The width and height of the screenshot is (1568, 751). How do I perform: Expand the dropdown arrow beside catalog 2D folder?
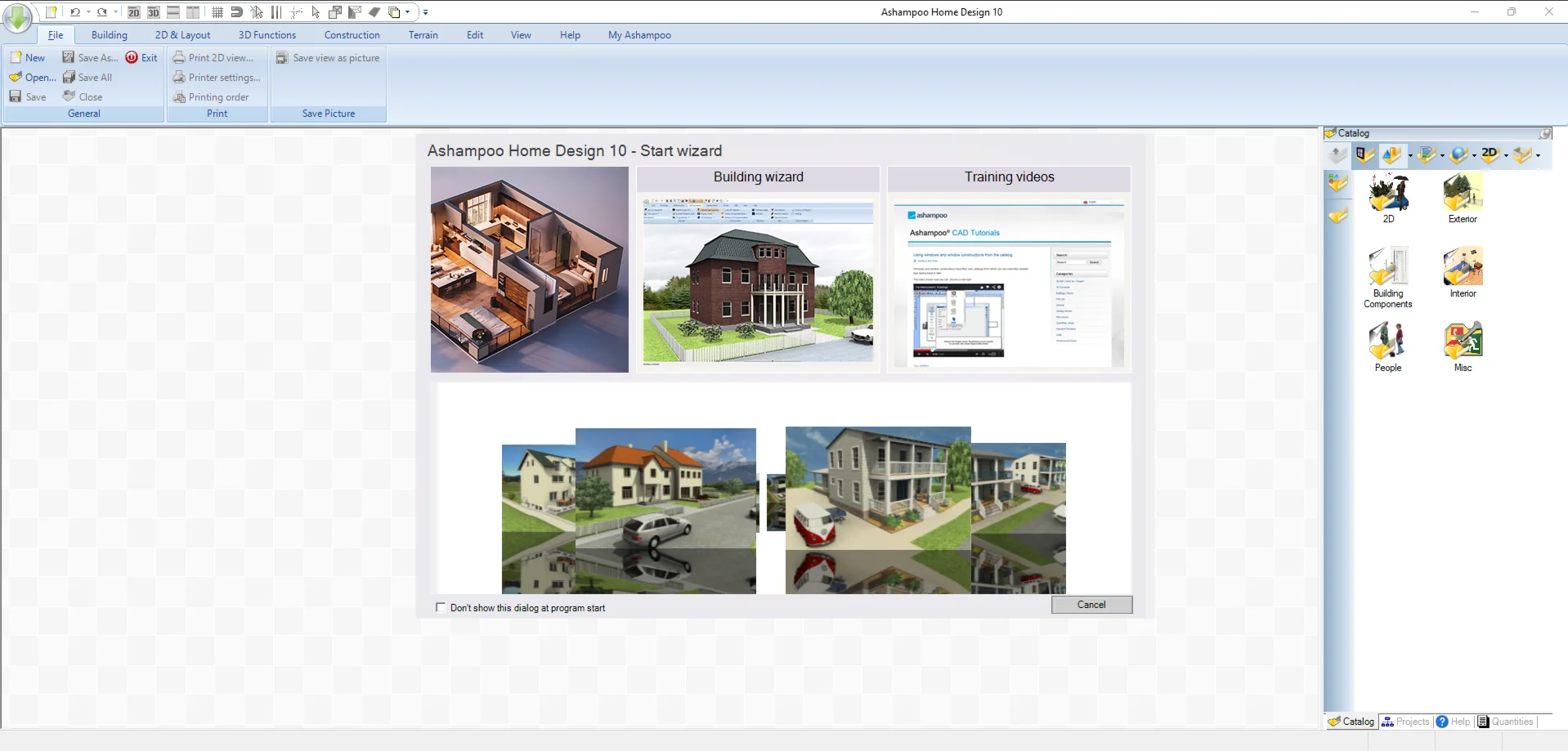[x=1506, y=155]
